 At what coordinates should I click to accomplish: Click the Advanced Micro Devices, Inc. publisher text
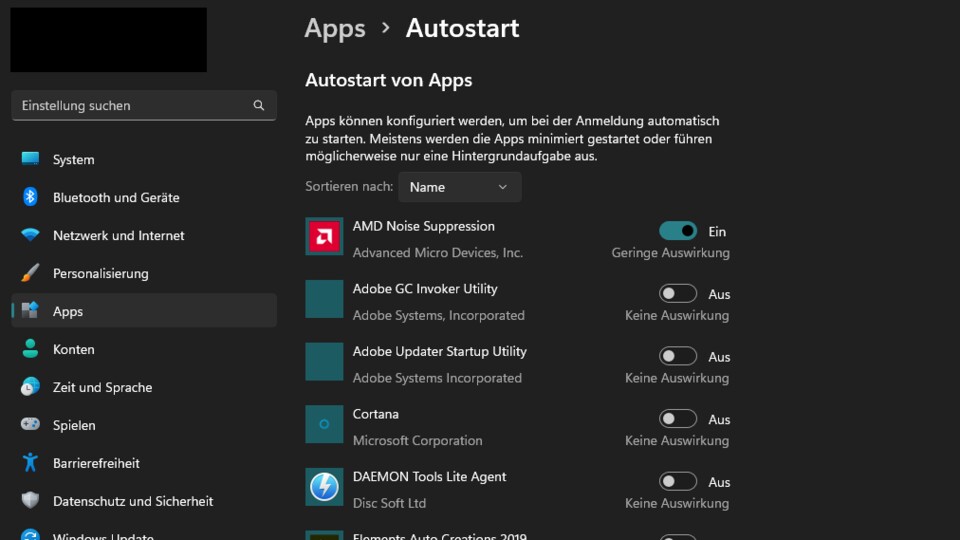438,252
